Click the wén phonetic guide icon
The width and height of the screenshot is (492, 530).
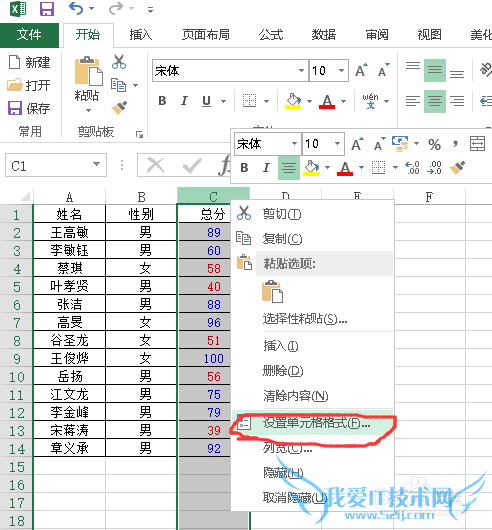pyautogui.click(x=371, y=101)
